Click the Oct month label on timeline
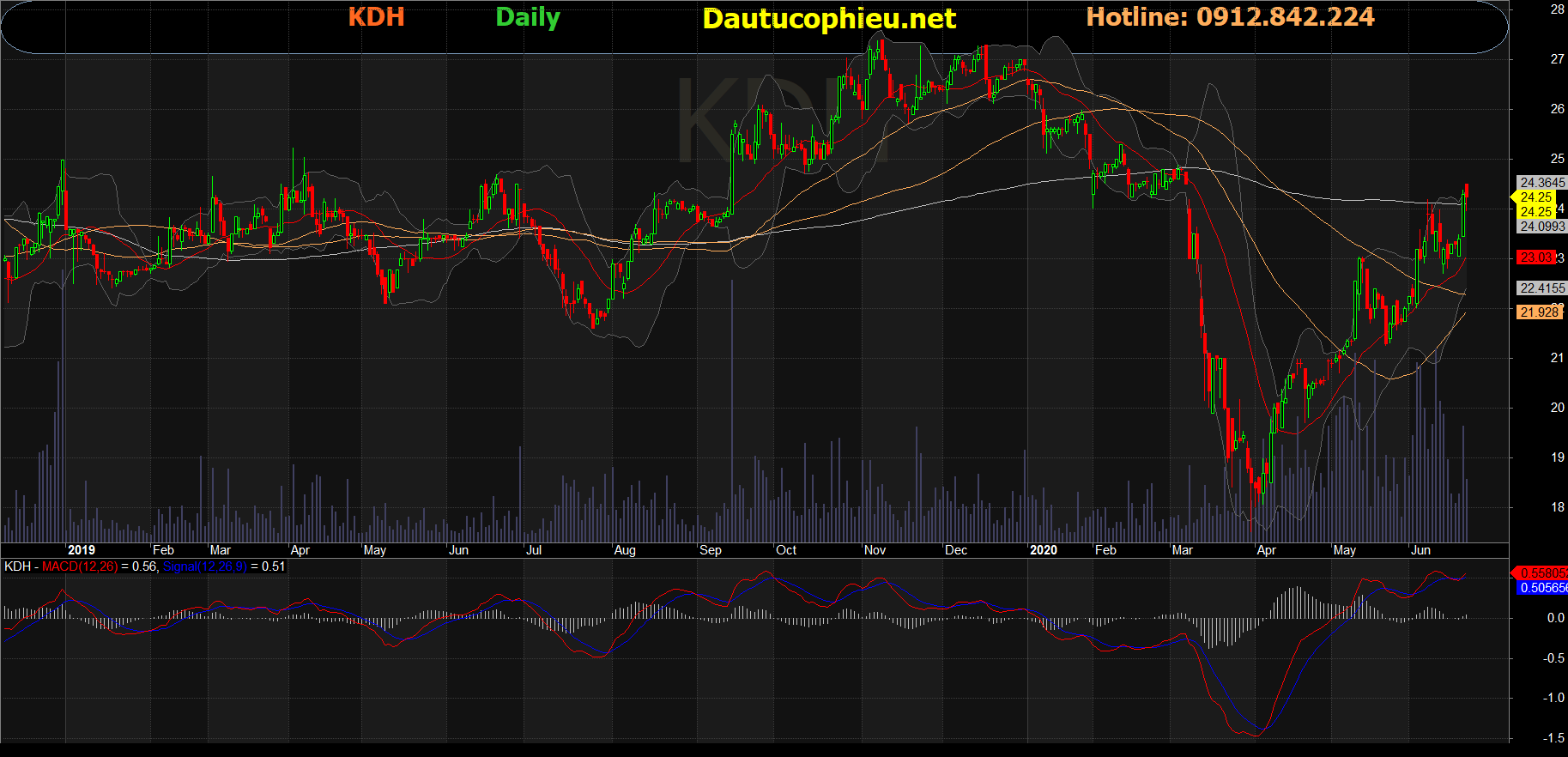Viewport: 1568px width, 757px height. [x=786, y=550]
